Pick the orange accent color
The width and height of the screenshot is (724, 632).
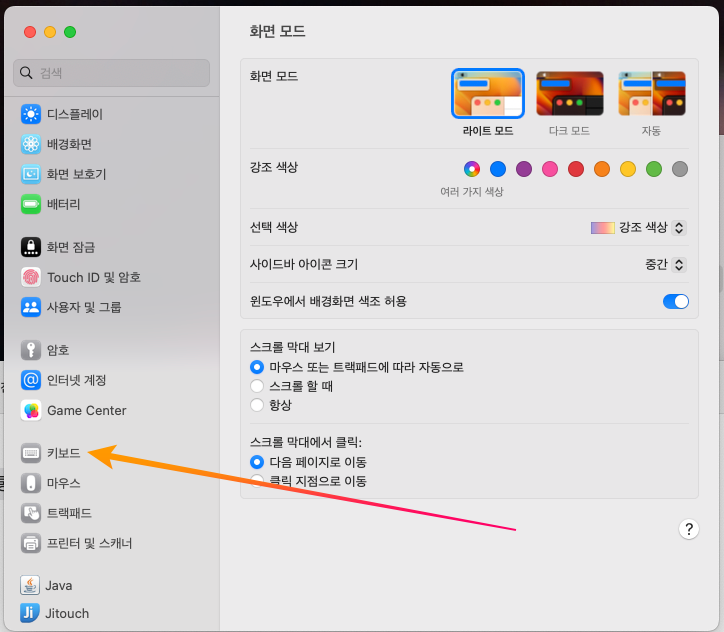pyautogui.click(x=602, y=169)
